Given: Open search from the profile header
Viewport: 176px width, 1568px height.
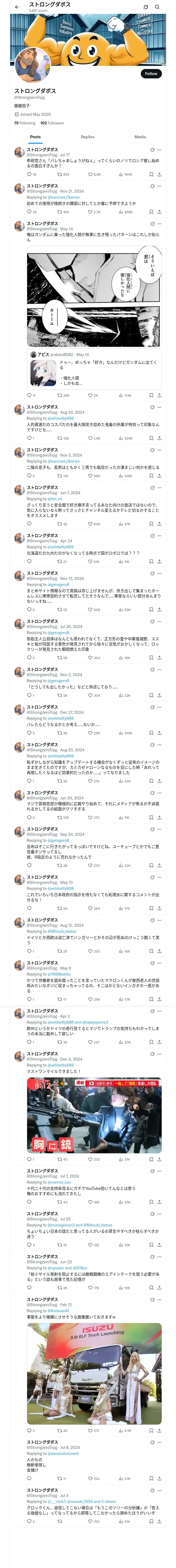Looking at the screenshot, I should (157, 7).
